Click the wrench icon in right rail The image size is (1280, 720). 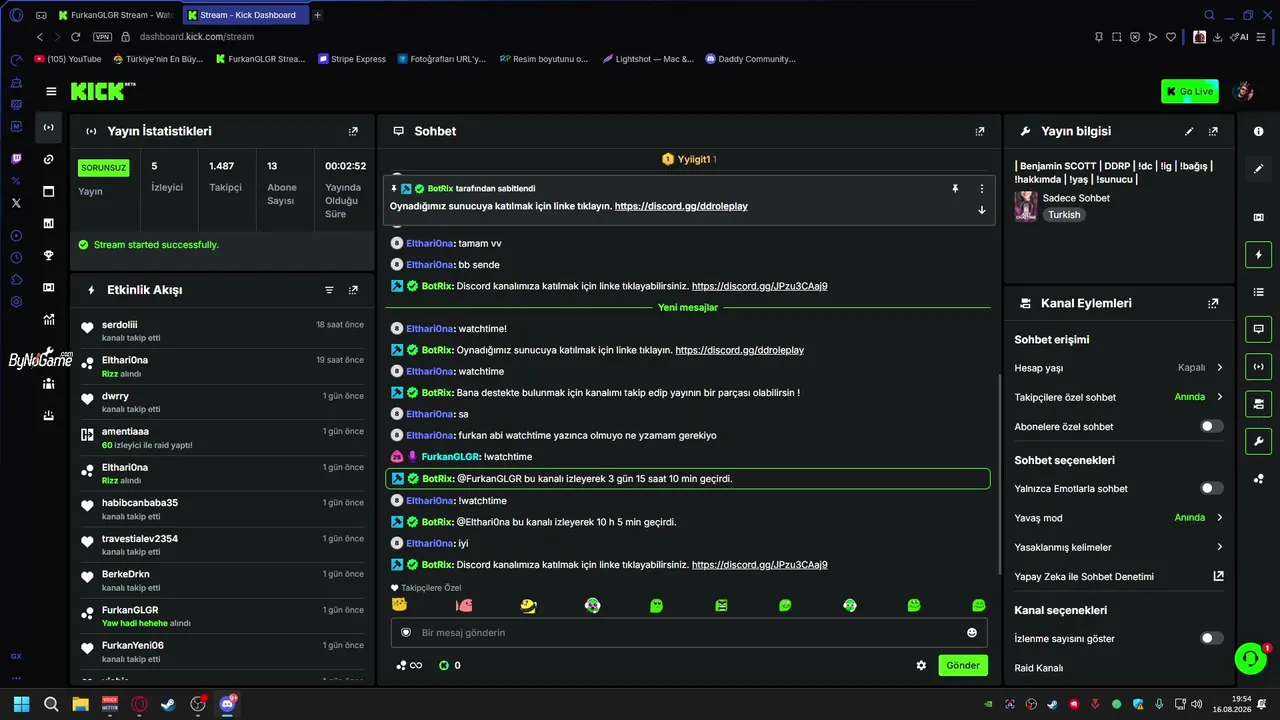pos(1259,441)
